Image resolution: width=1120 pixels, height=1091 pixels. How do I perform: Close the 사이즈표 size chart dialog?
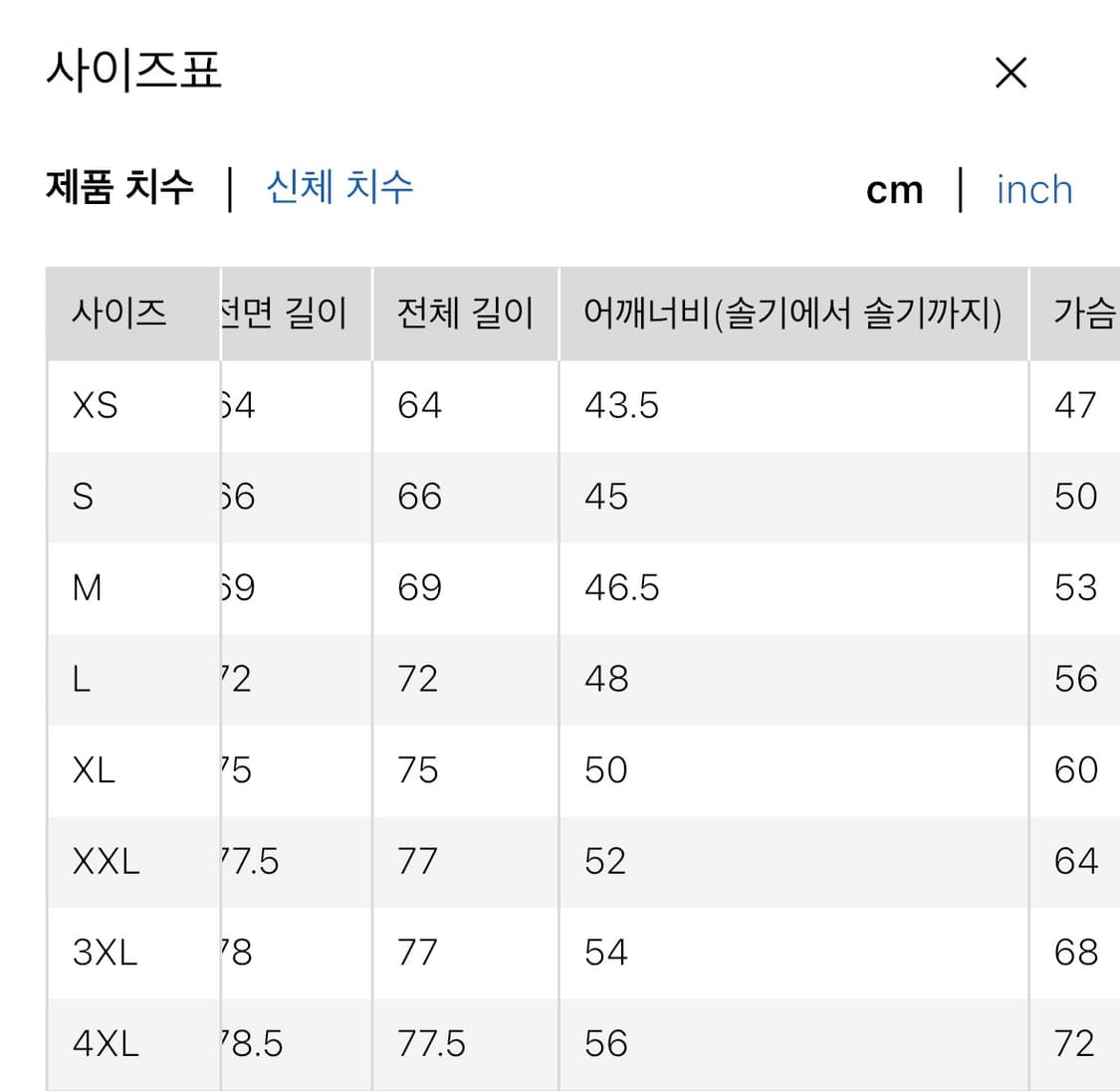[x=1010, y=73]
